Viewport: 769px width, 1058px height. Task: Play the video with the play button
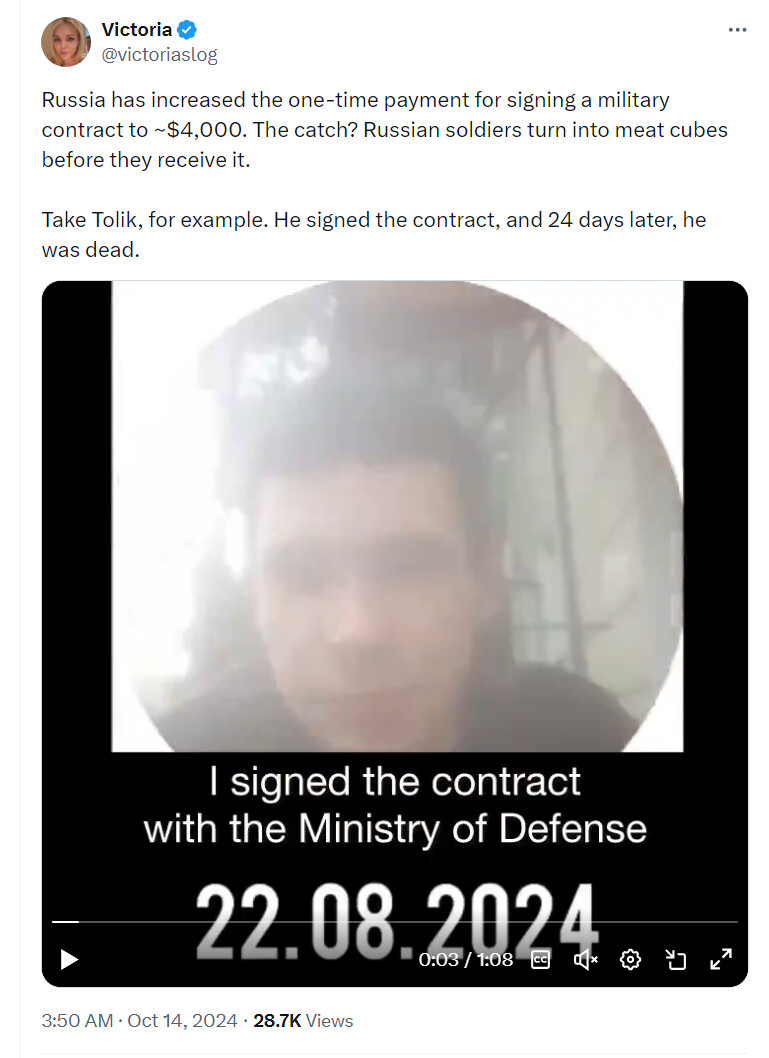point(69,959)
